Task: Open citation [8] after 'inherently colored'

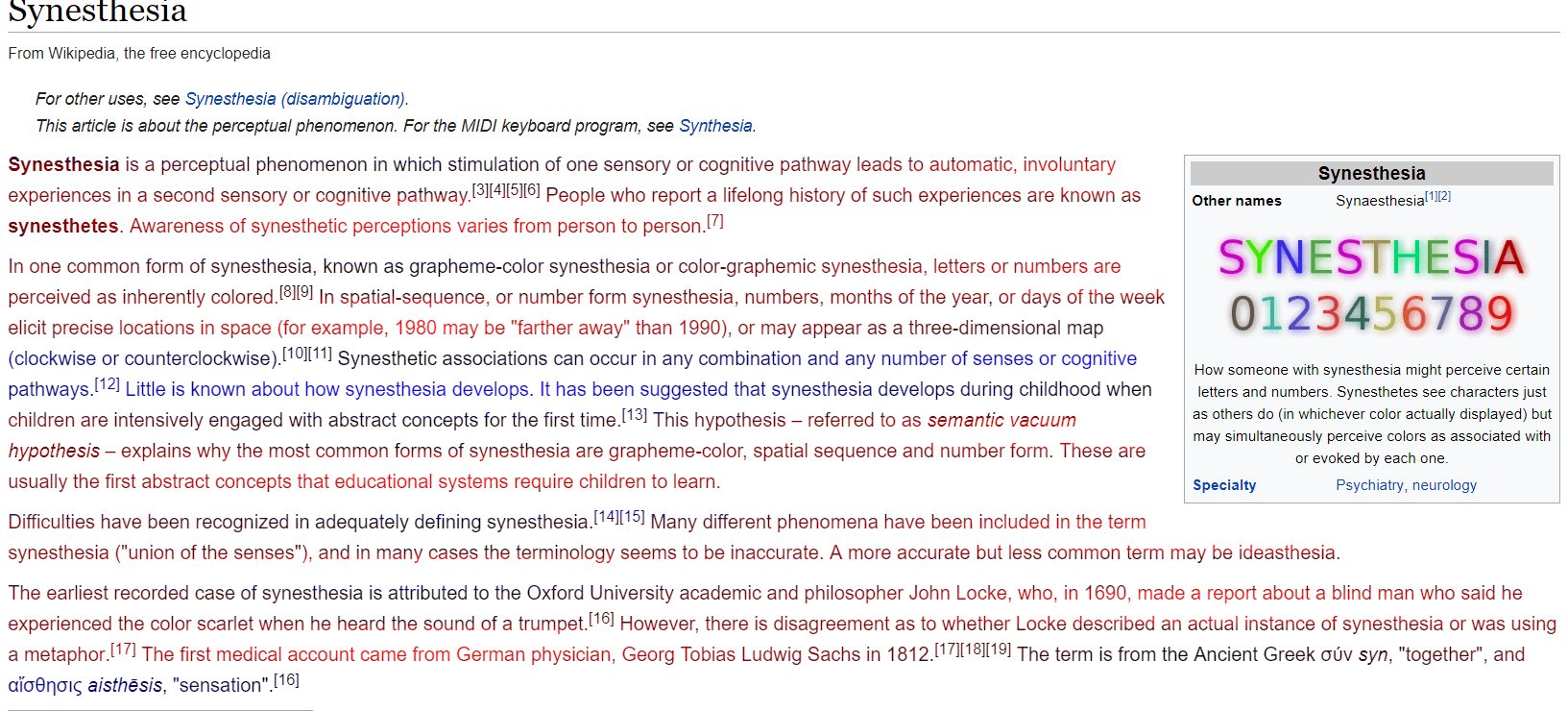Action: (x=287, y=291)
